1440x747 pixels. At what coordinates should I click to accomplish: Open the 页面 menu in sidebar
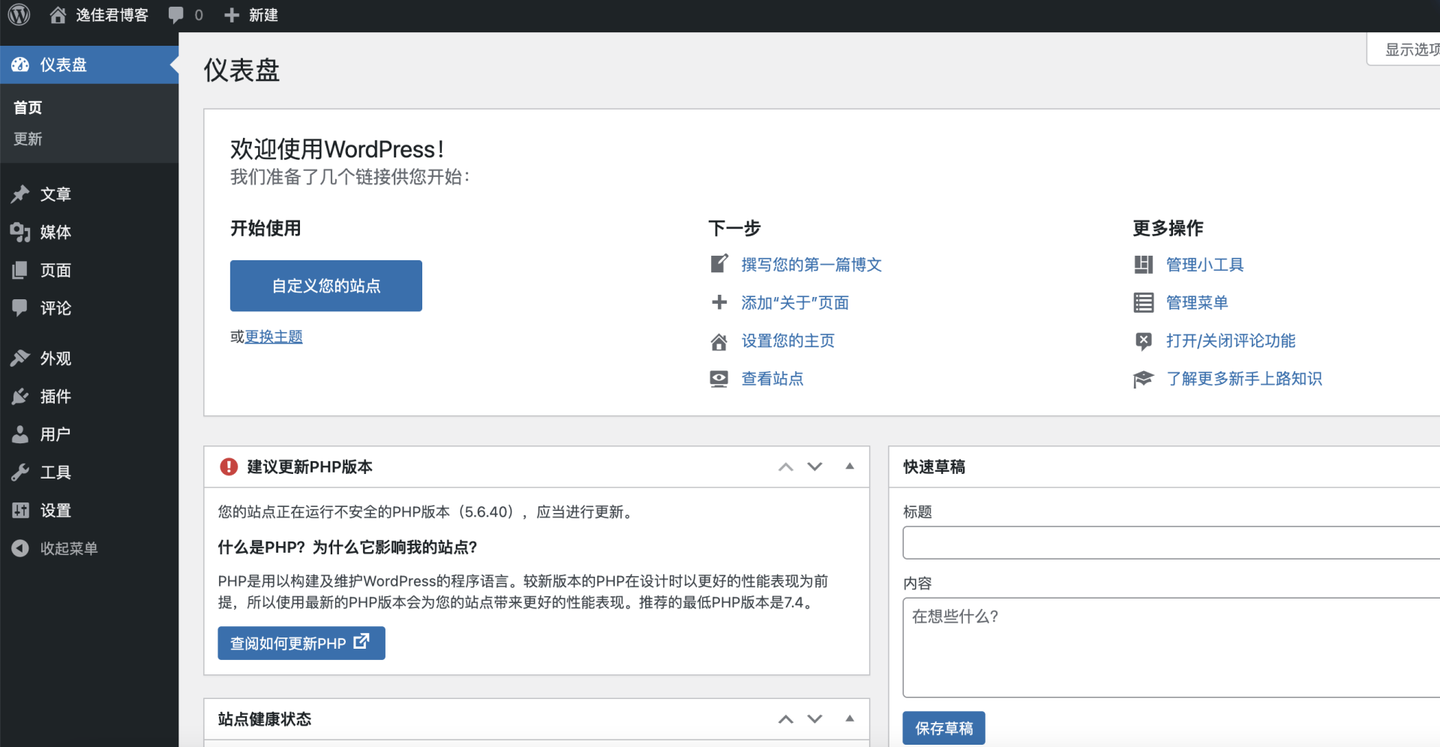click(x=89, y=270)
